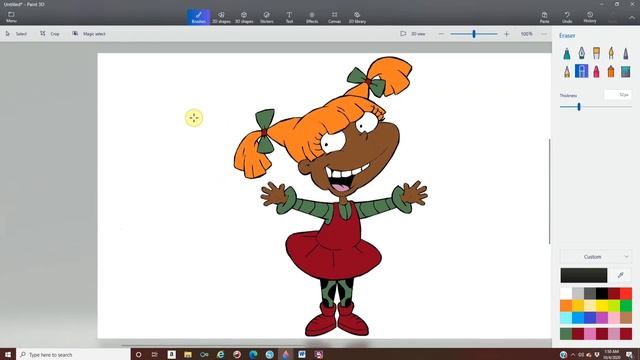Toggle the 3D view switch
The image size is (640, 360).
(x=413, y=34)
